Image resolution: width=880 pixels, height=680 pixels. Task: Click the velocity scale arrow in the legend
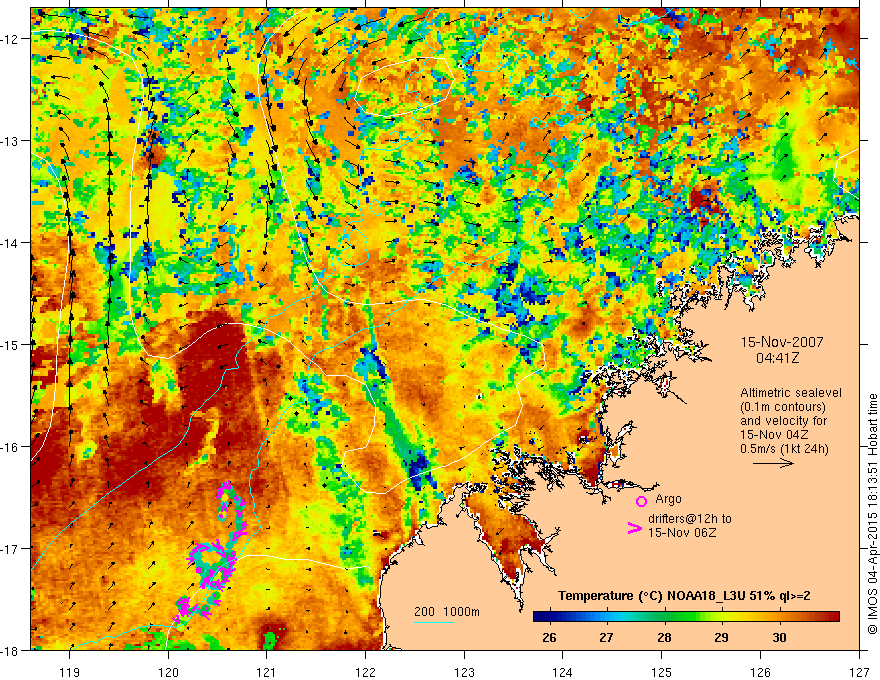click(x=773, y=463)
